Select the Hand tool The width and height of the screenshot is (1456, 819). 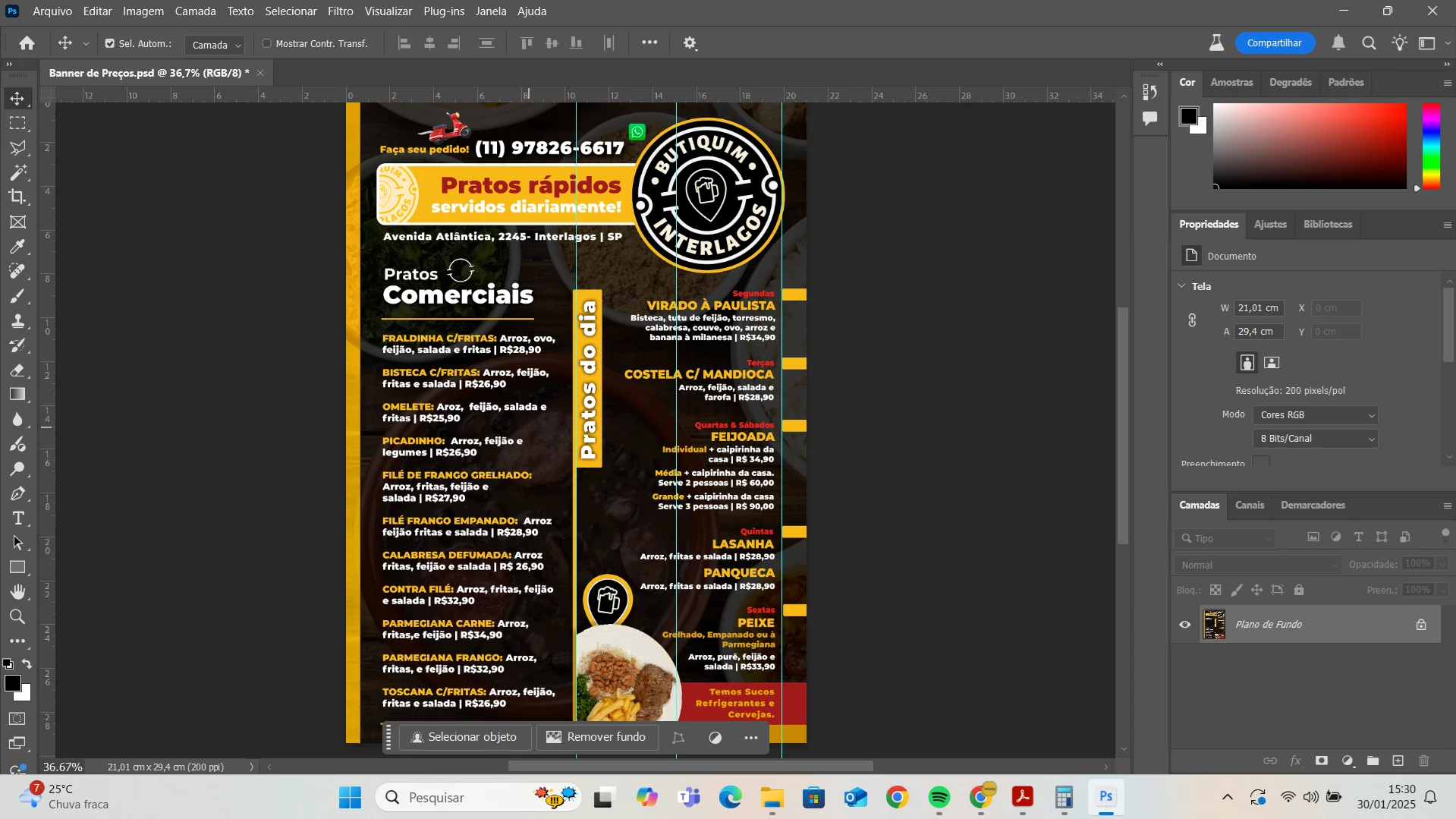coord(17,592)
